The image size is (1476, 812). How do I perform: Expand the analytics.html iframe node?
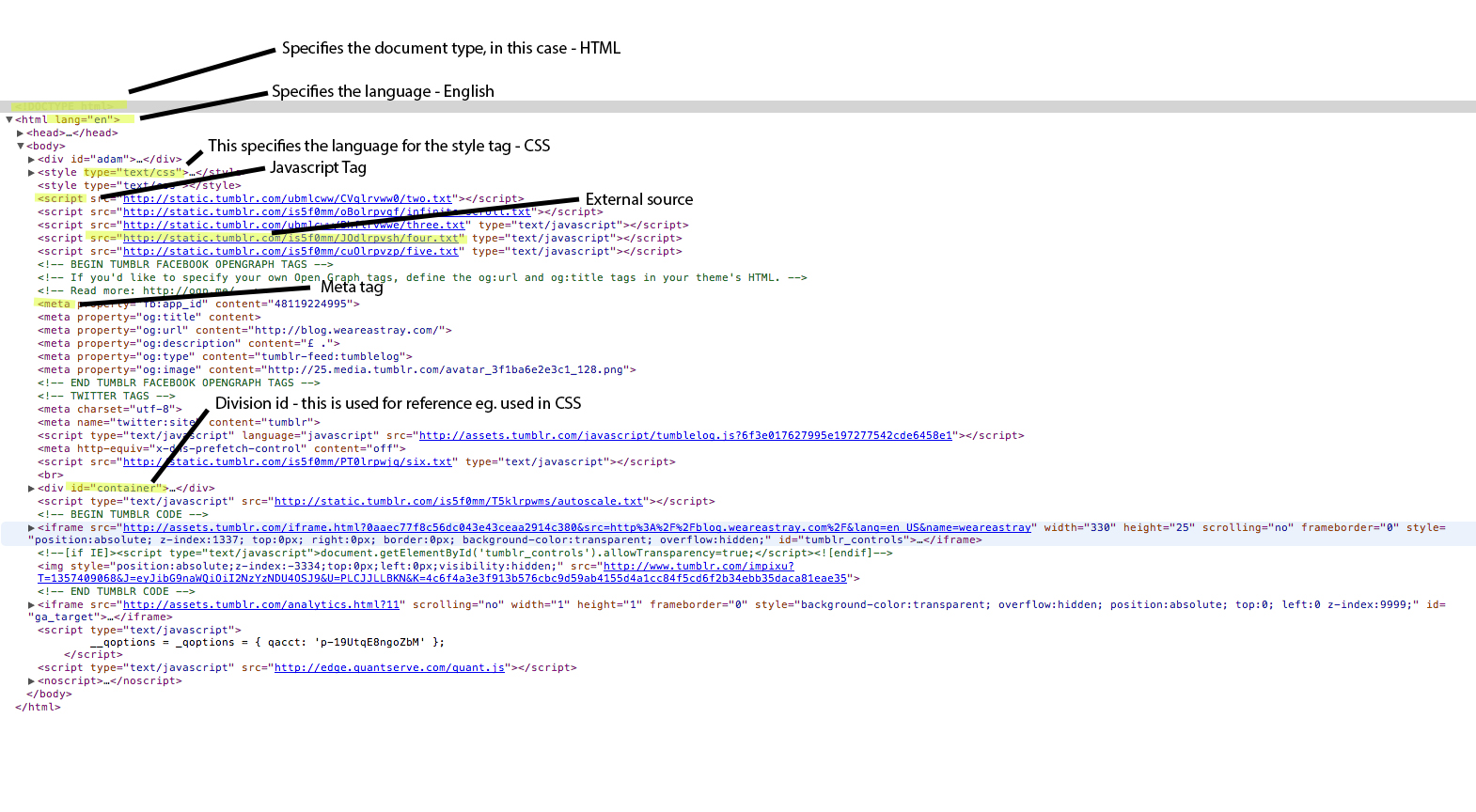[32, 604]
